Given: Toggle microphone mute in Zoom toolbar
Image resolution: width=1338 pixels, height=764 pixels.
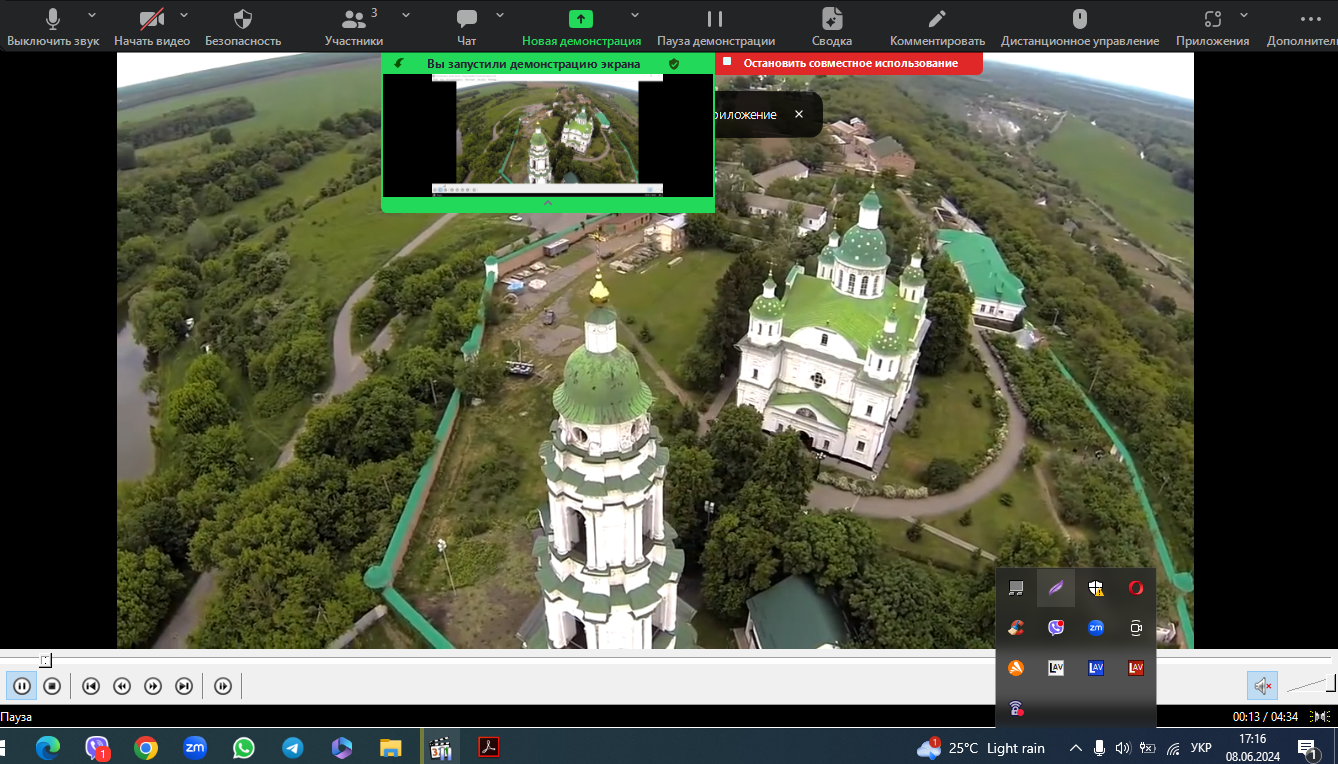Looking at the screenshot, I should [53, 20].
